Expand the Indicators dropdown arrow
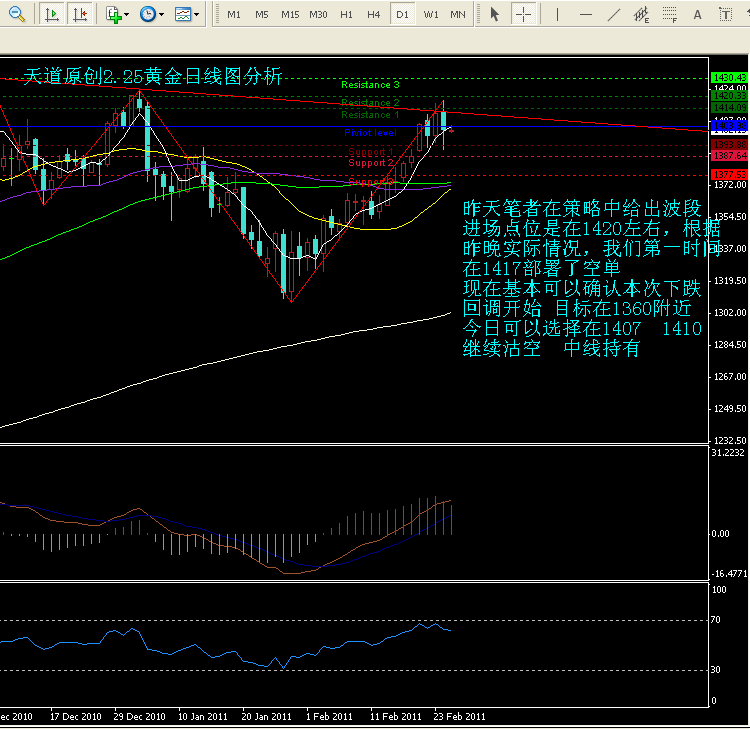The image size is (750, 729). pos(127,15)
